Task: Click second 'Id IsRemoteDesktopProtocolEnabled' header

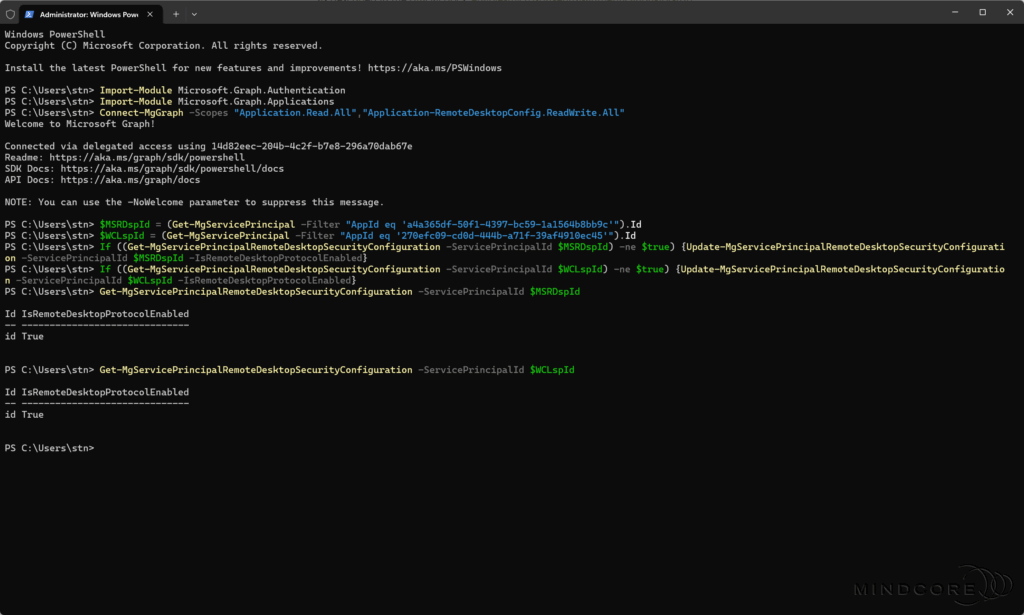Action: (x=97, y=392)
